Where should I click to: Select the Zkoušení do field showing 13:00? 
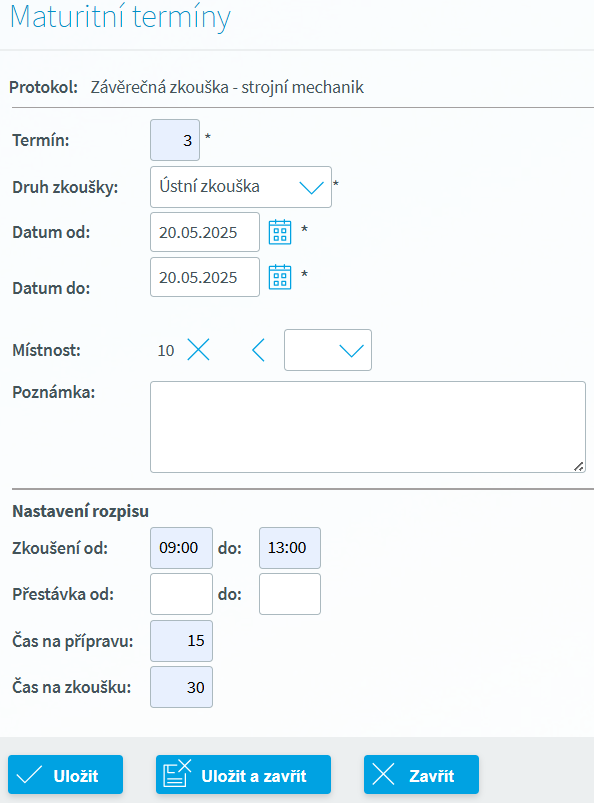click(x=290, y=548)
